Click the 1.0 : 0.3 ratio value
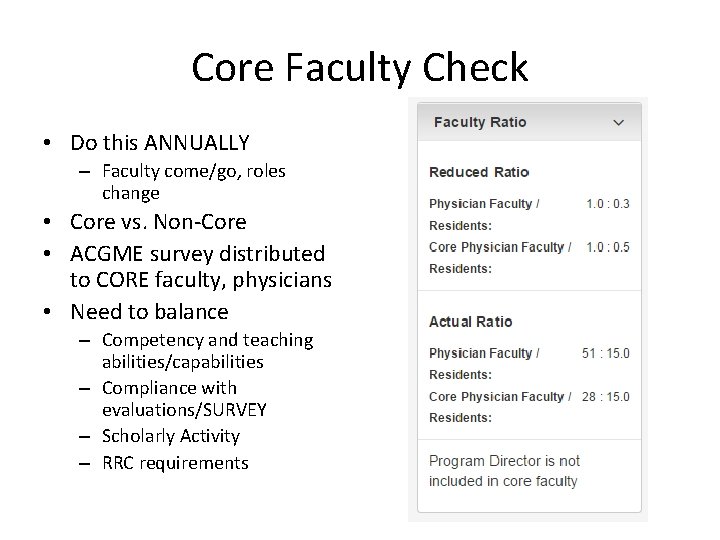 [607, 204]
